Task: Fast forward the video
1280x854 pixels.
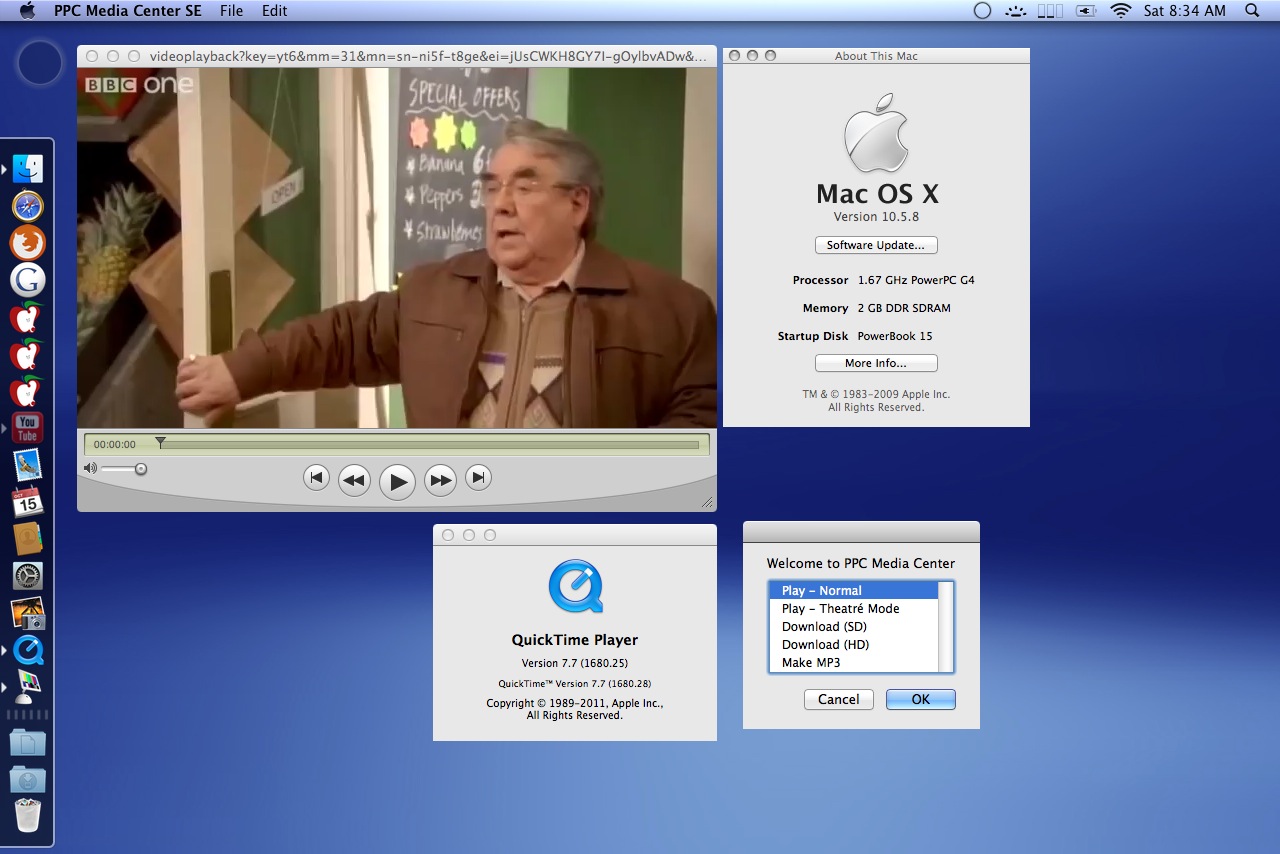Action: click(x=440, y=480)
